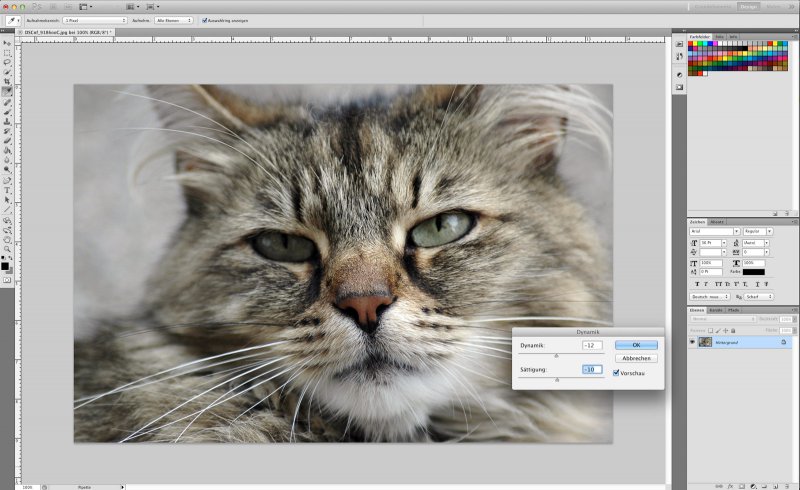Screen dimensions: 800x490
Task: Select the Clone Stamp tool
Action: coord(7,121)
